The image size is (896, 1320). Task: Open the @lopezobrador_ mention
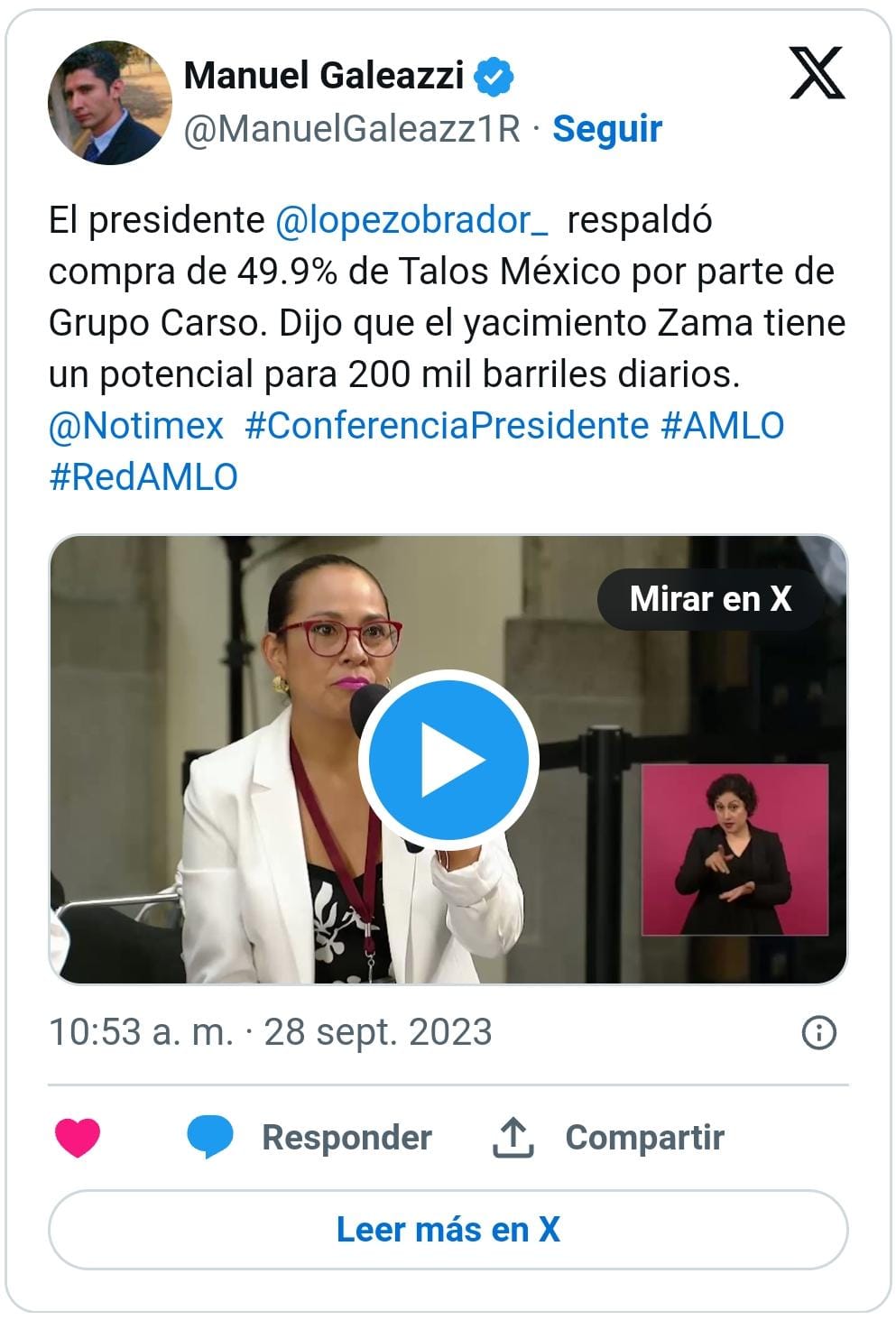(411, 220)
